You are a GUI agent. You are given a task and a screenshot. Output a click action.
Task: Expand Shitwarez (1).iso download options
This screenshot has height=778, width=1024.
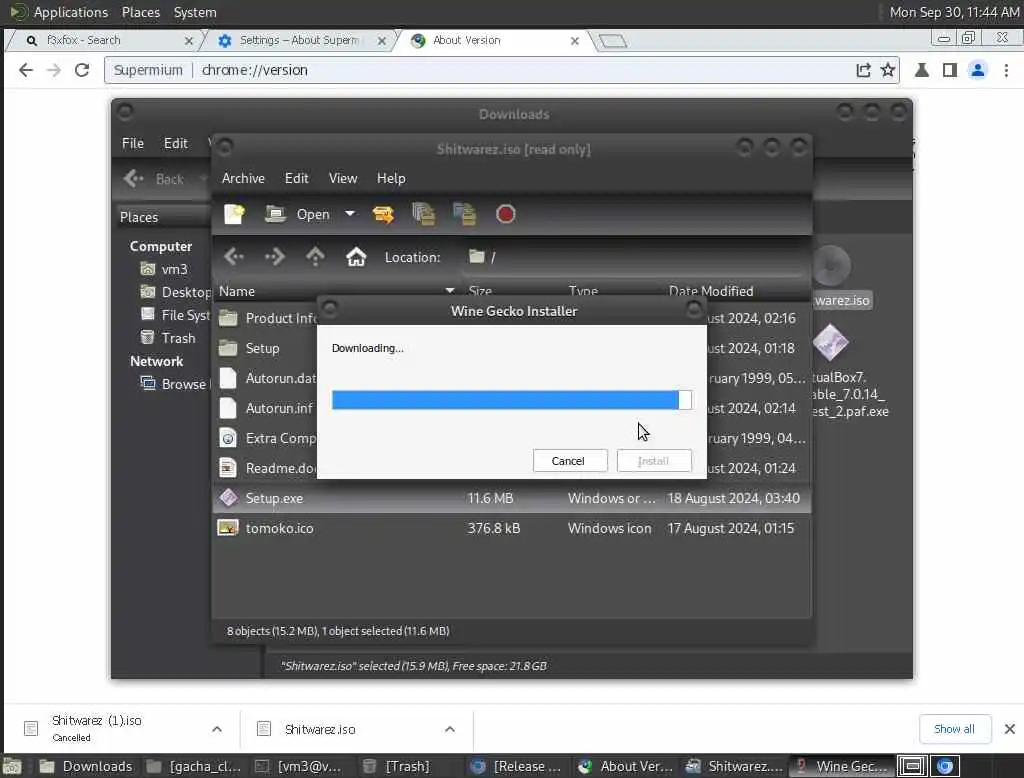[217, 729]
